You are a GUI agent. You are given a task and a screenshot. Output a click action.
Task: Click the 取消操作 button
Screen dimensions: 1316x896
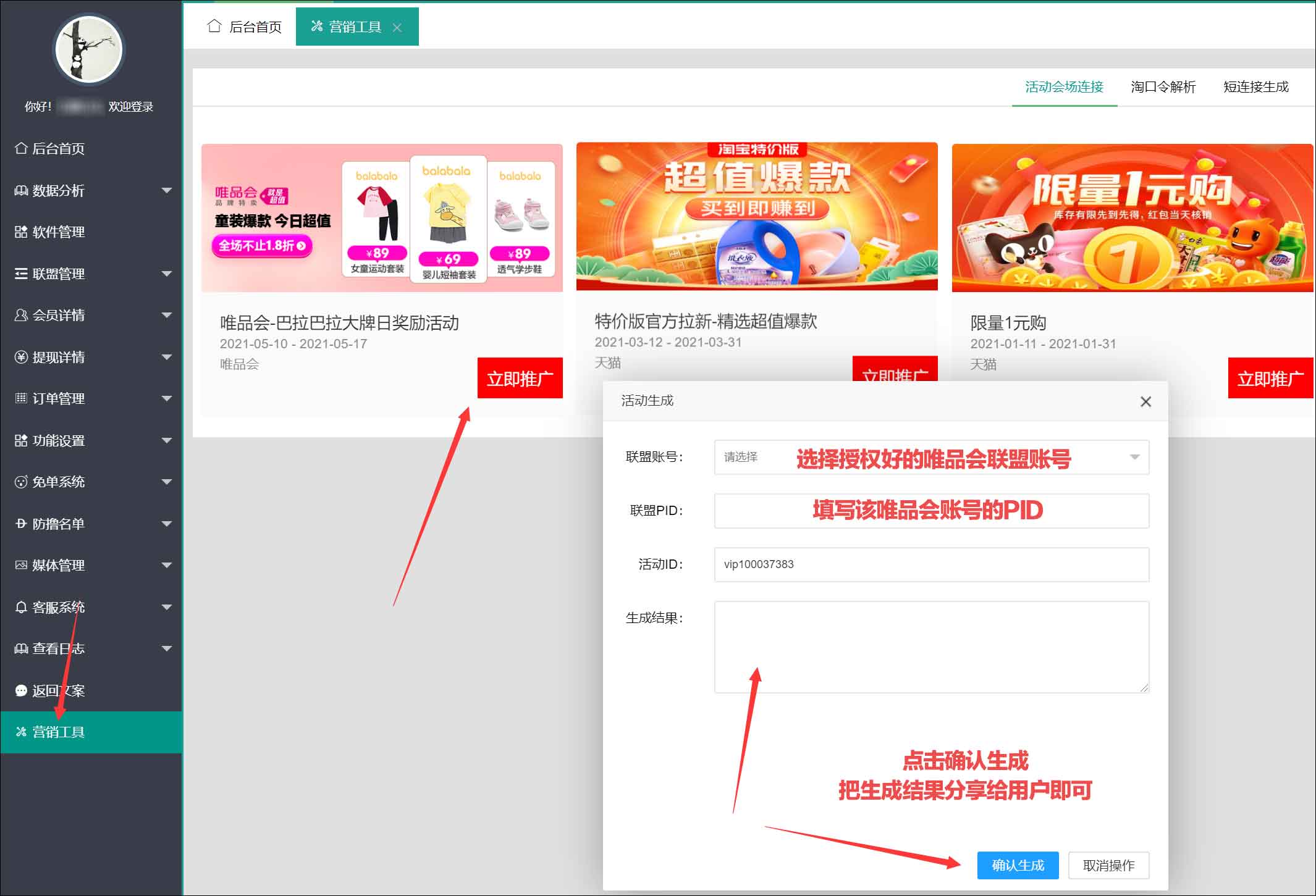[1108, 865]
